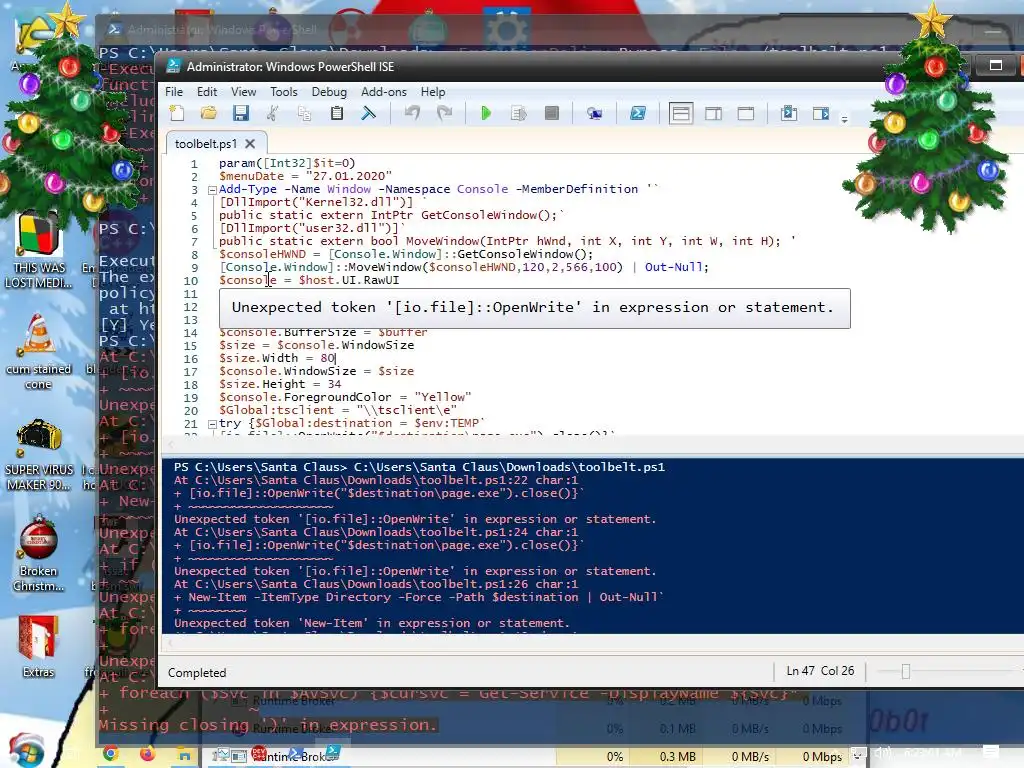
Task: Open the 'Extras' desktop icon
Action: 39,647
